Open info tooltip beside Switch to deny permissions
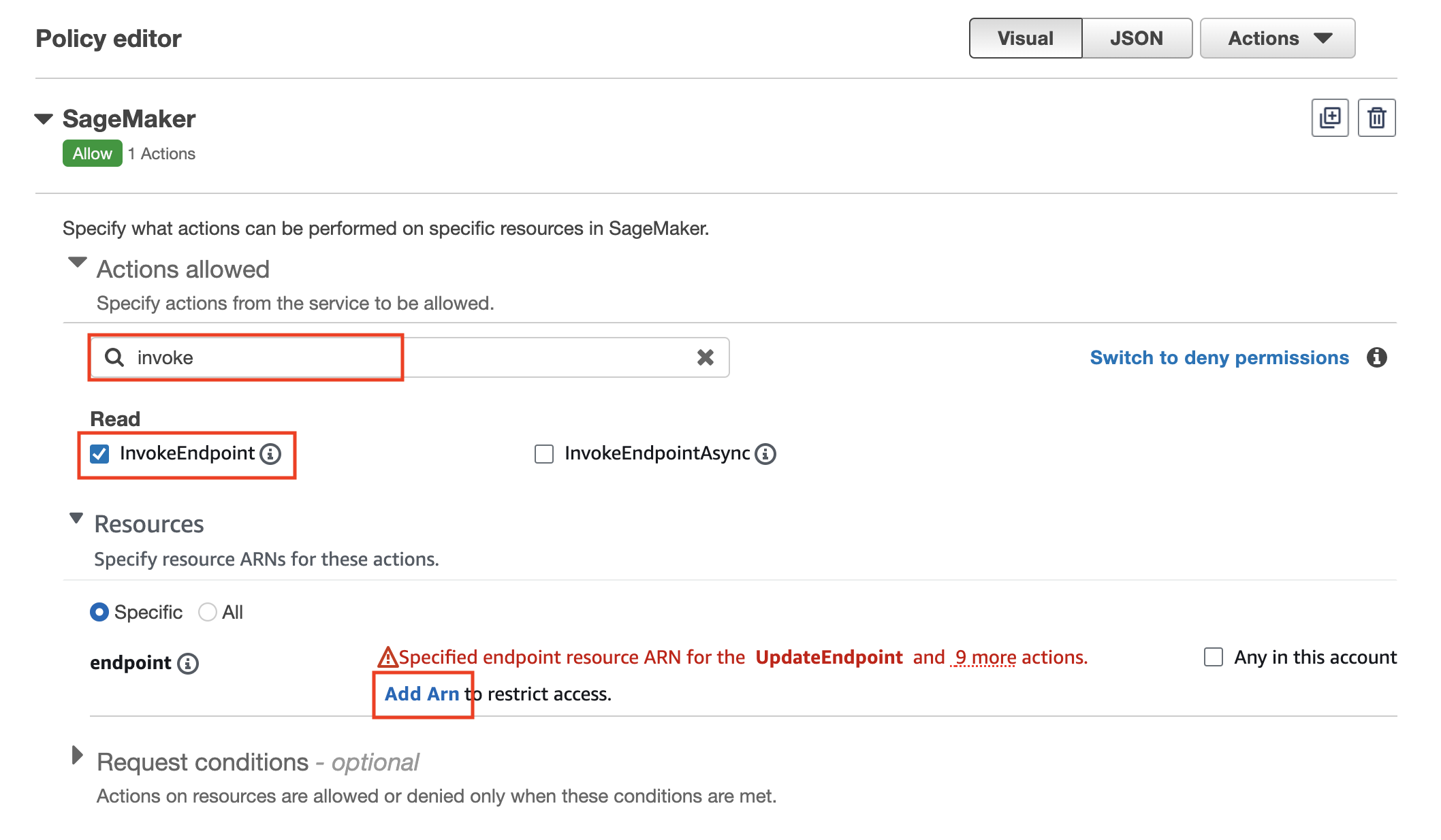 coord(1377,357)
